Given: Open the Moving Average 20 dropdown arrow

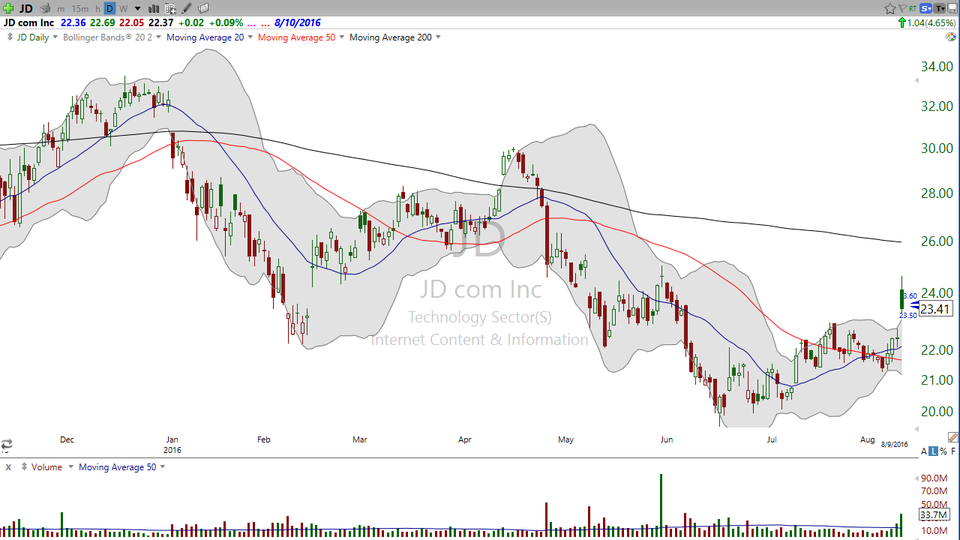Looking at the screenshot, I should tap(250, 37).
